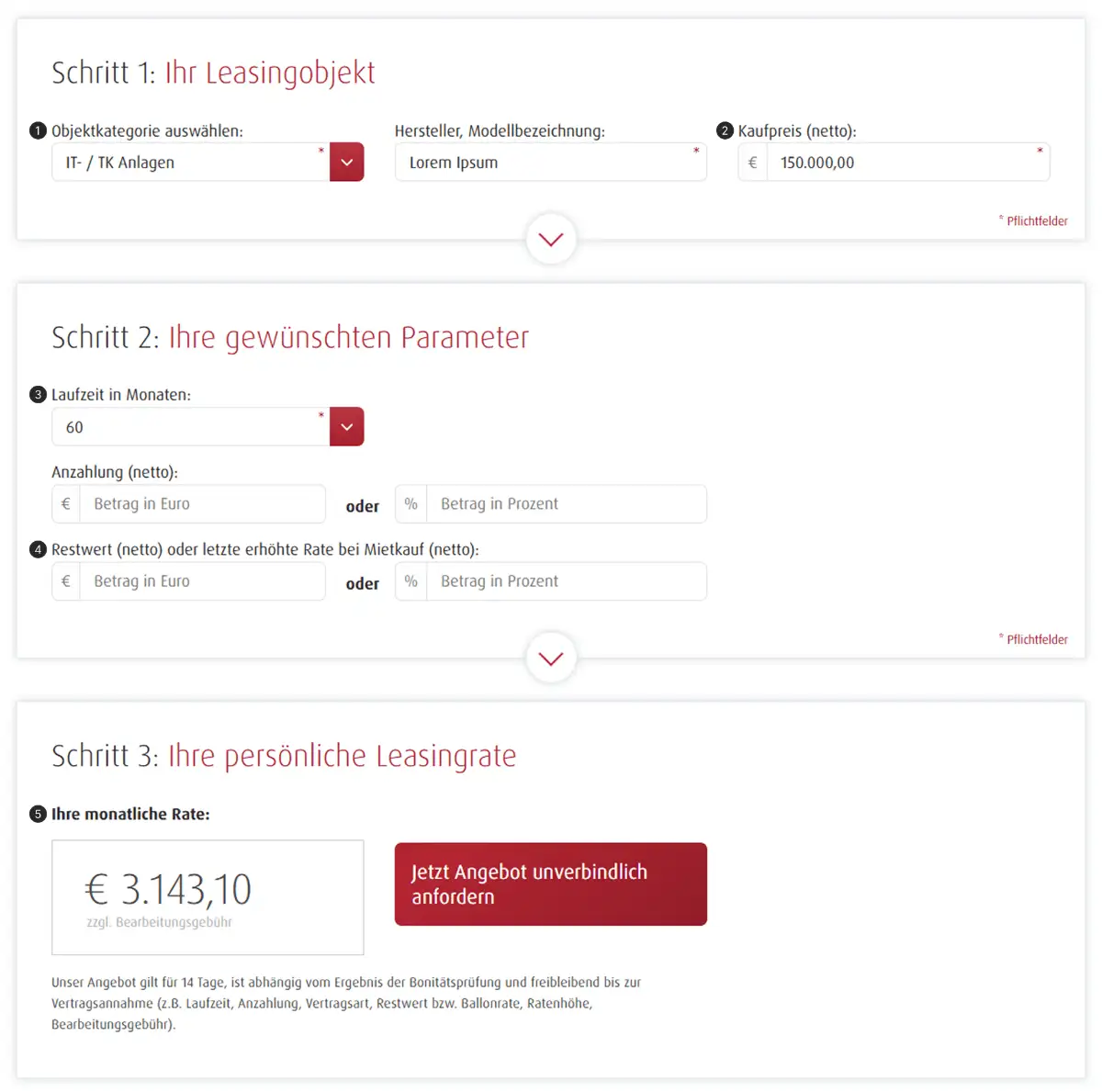Click the monthly rate box showing 3.143,10
Image resolution: width=1102 pixels, height=1092 pixels.
207,897
